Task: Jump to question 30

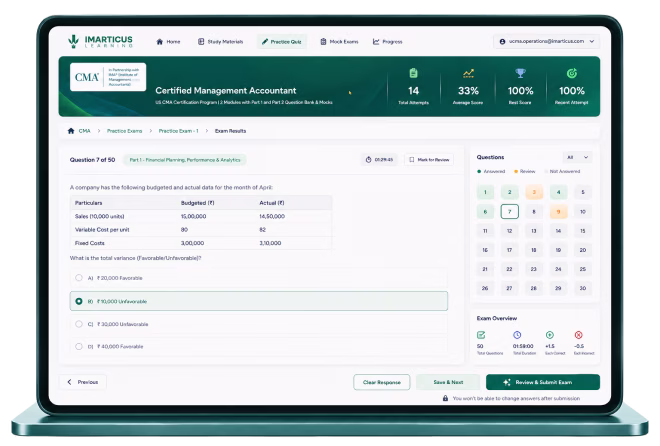Action: tap(583, 288)
